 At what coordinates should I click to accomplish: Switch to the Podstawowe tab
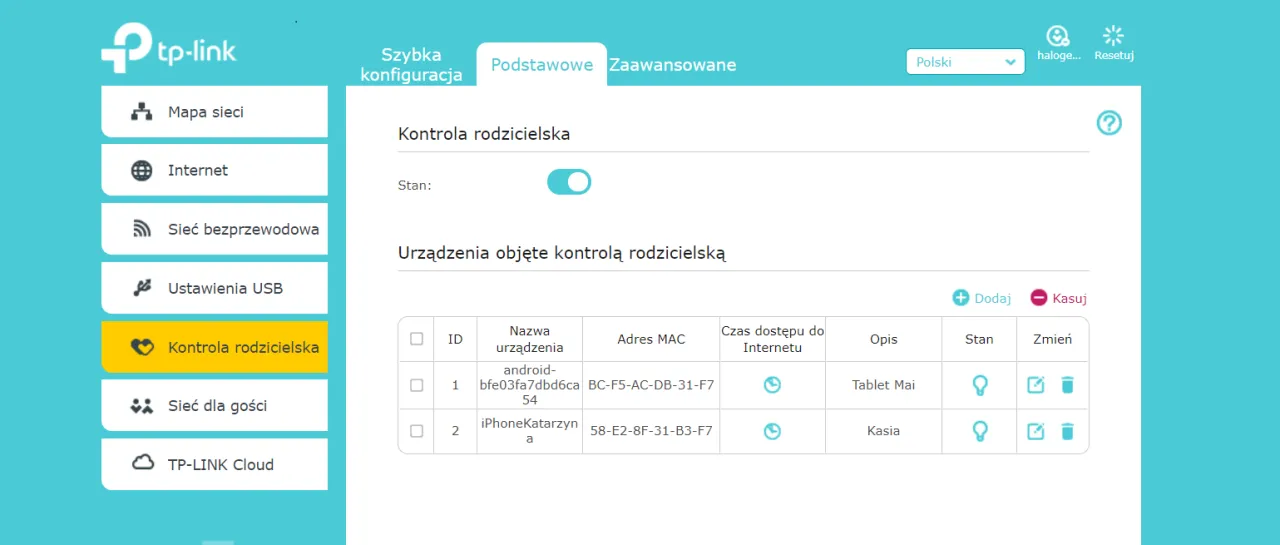pyautogui.click(x=542, y=65)
